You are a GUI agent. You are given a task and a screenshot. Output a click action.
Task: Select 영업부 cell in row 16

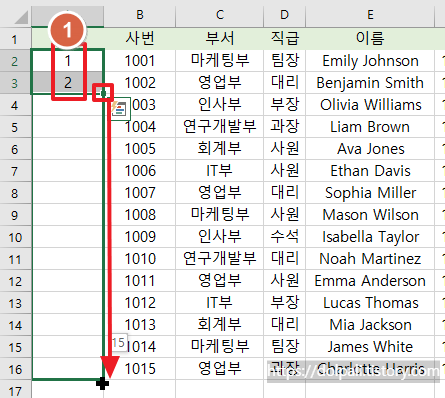click(219, 369)
